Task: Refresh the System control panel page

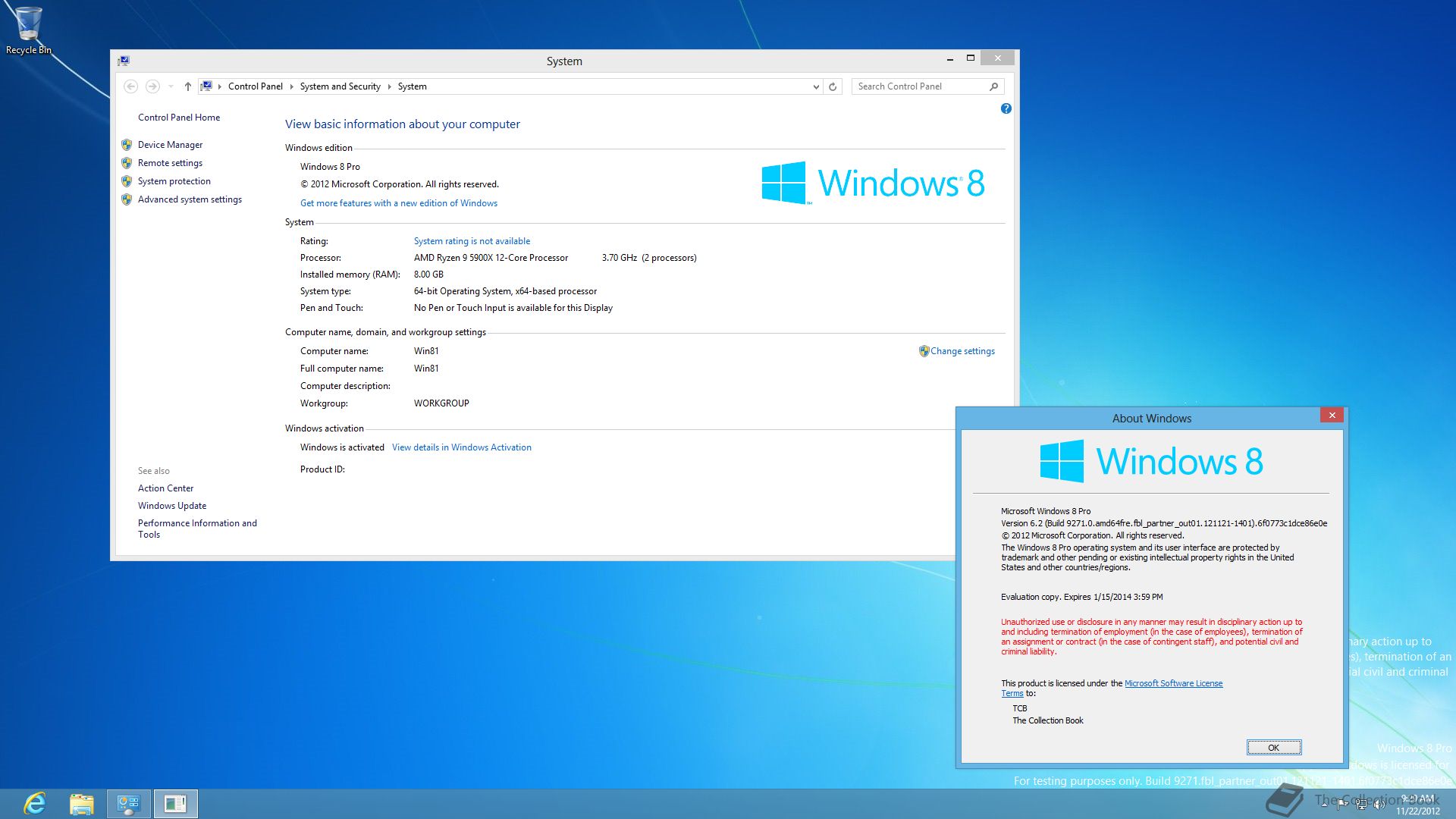Action: (833, 86)
